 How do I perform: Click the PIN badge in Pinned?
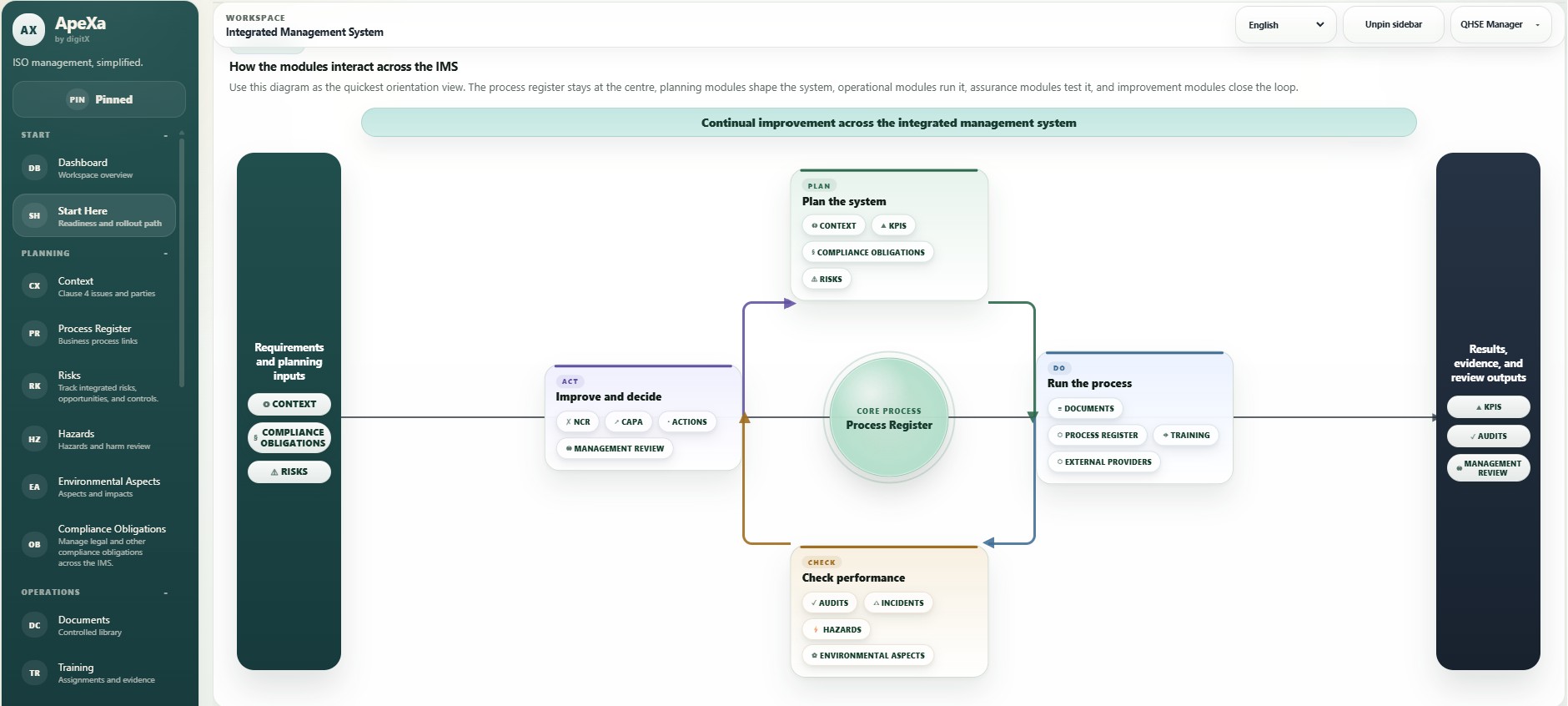click(78, 99)
